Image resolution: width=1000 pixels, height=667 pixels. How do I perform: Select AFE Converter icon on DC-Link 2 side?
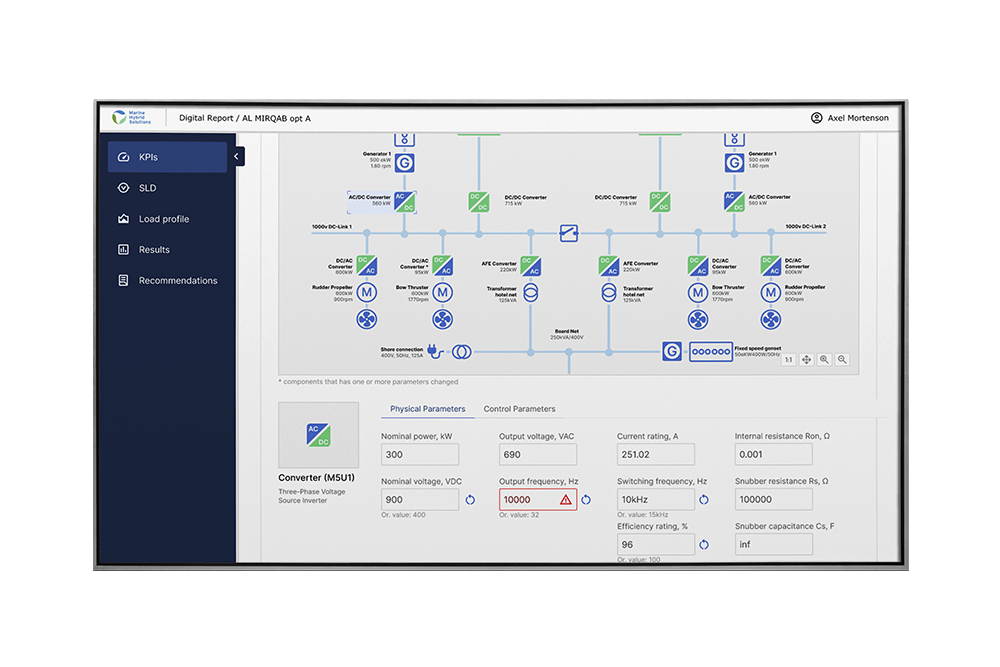(x=609, y=266)
